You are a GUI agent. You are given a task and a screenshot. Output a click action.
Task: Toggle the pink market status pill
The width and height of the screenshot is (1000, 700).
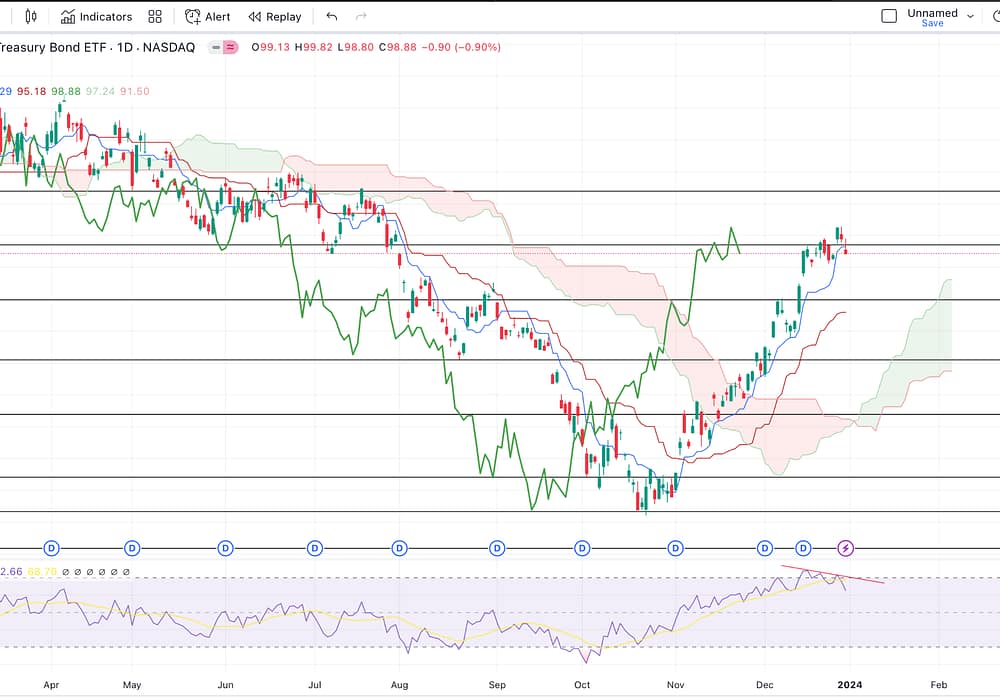click(x=231, y=47)
